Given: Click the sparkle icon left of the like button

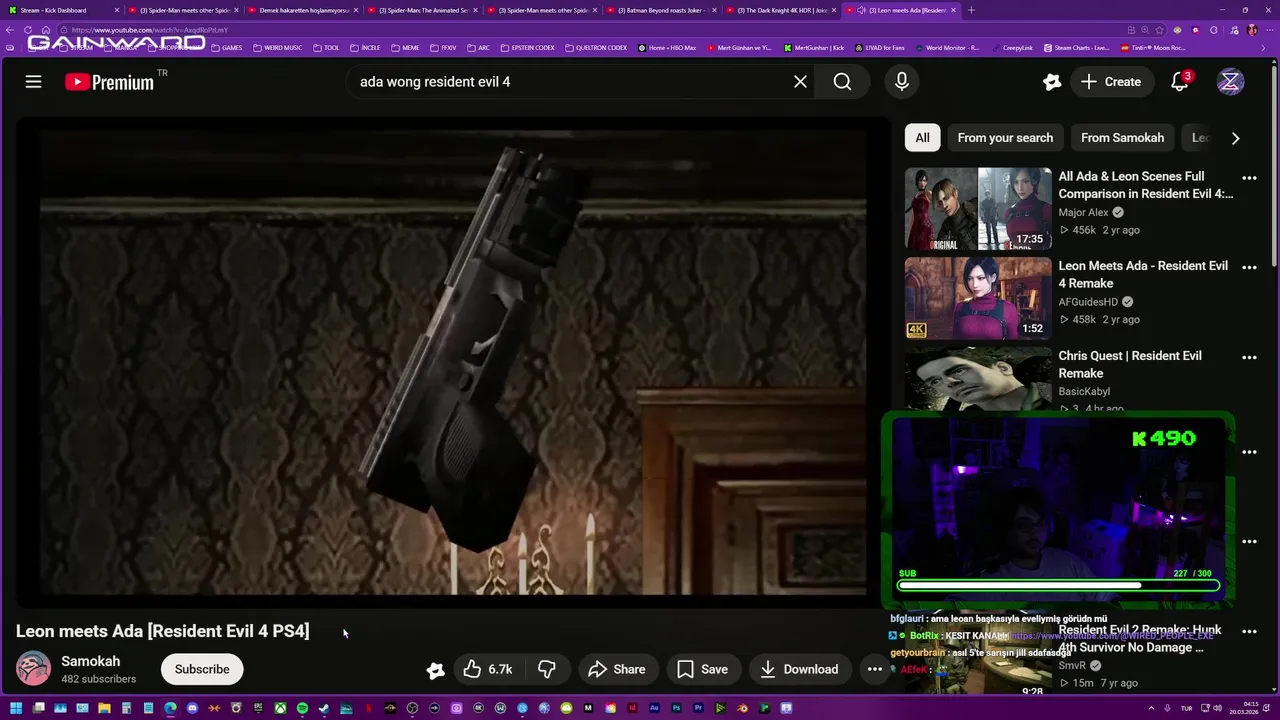Looking at the screenshot, I should [435, 670].
